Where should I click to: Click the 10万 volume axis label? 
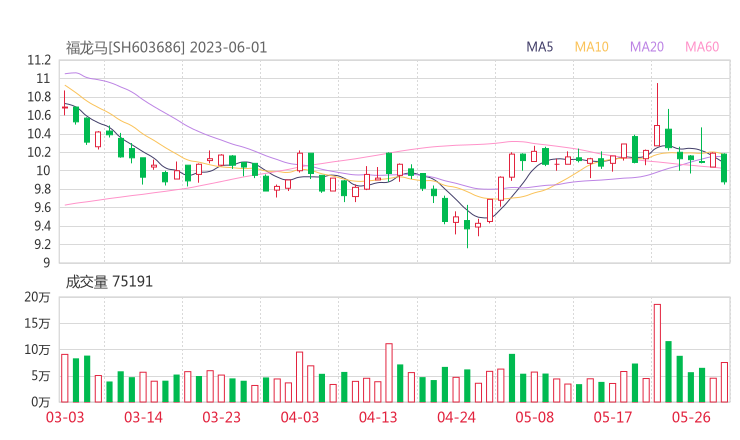pyautogui.click(x=37, y=350)
